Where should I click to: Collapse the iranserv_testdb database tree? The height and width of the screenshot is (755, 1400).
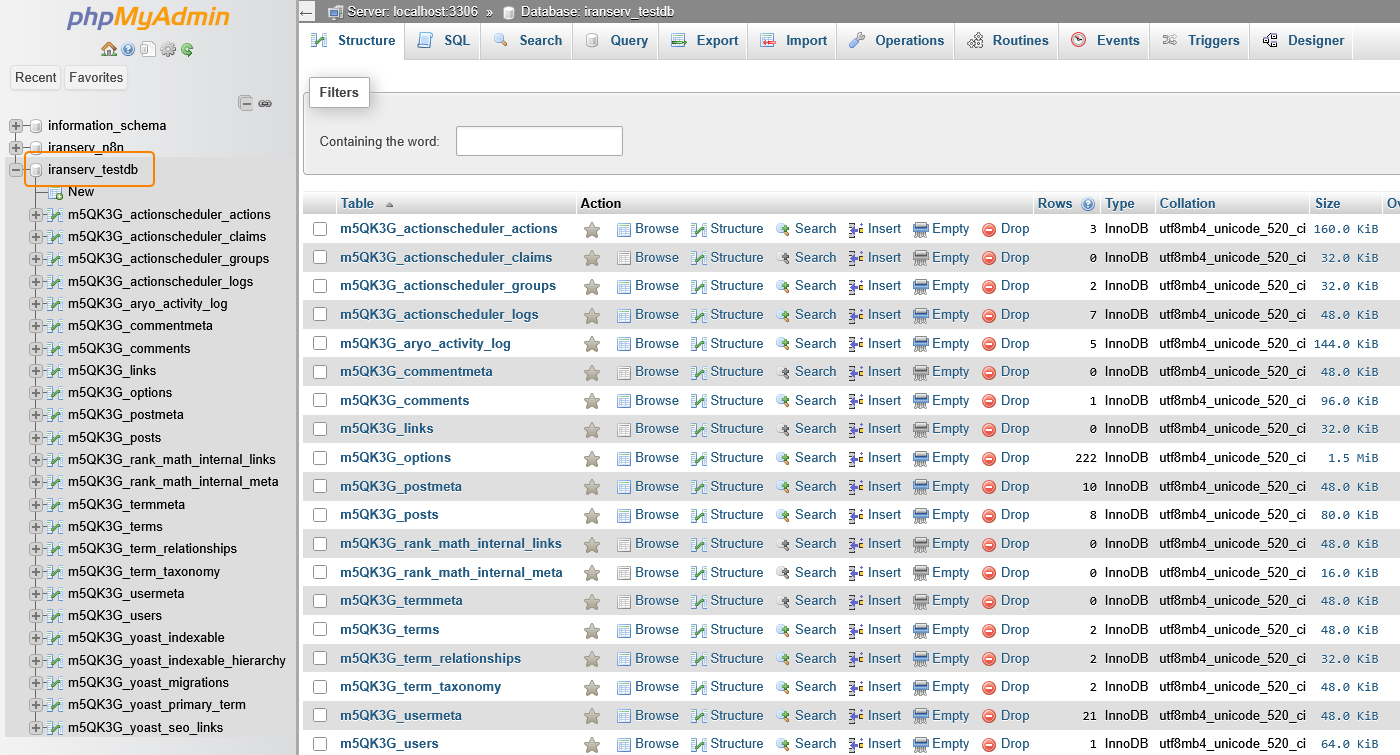pos(16,170)
